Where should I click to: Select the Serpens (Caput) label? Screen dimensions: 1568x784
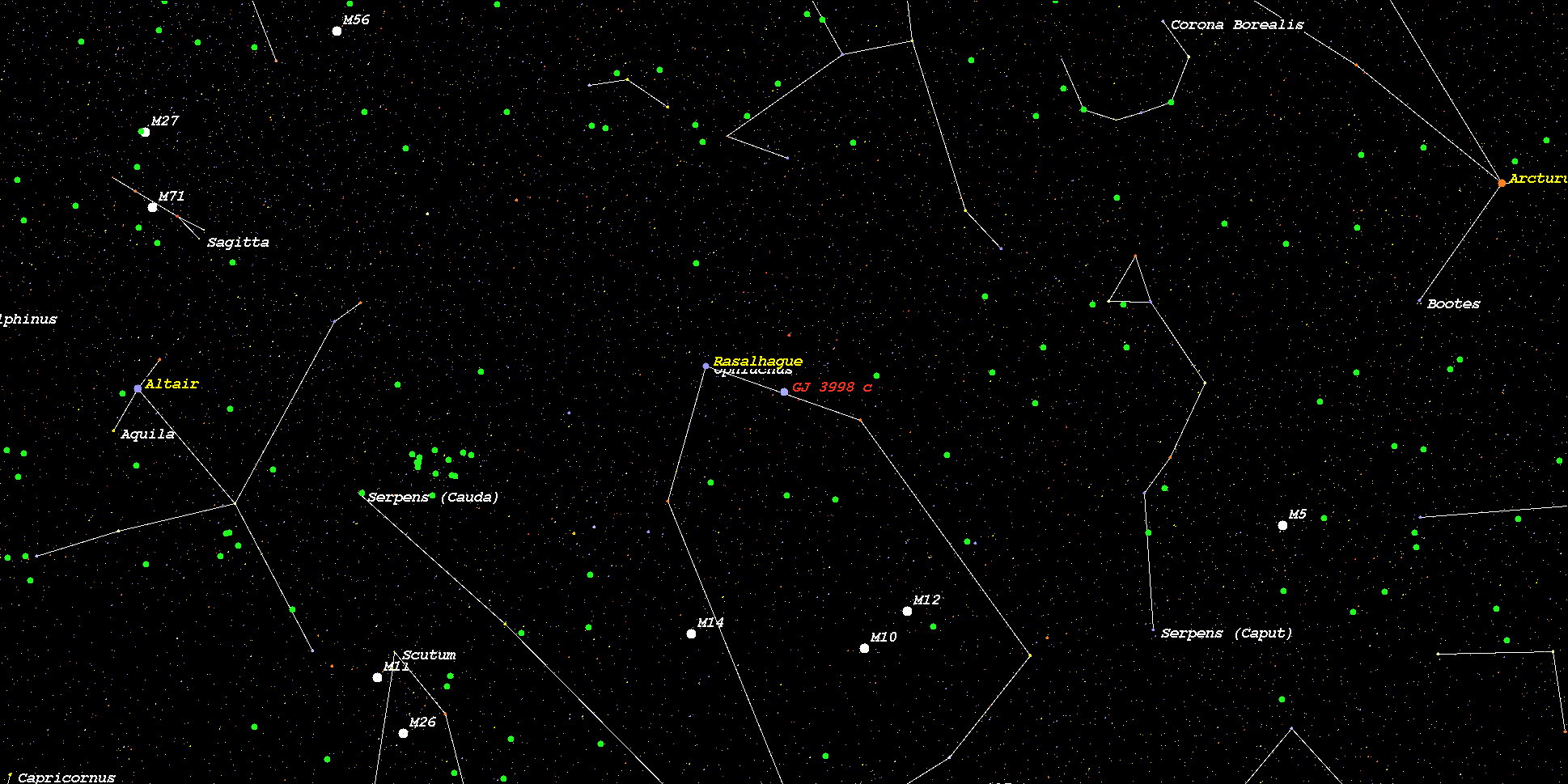pyautogui.click(x=1227, y=634)
